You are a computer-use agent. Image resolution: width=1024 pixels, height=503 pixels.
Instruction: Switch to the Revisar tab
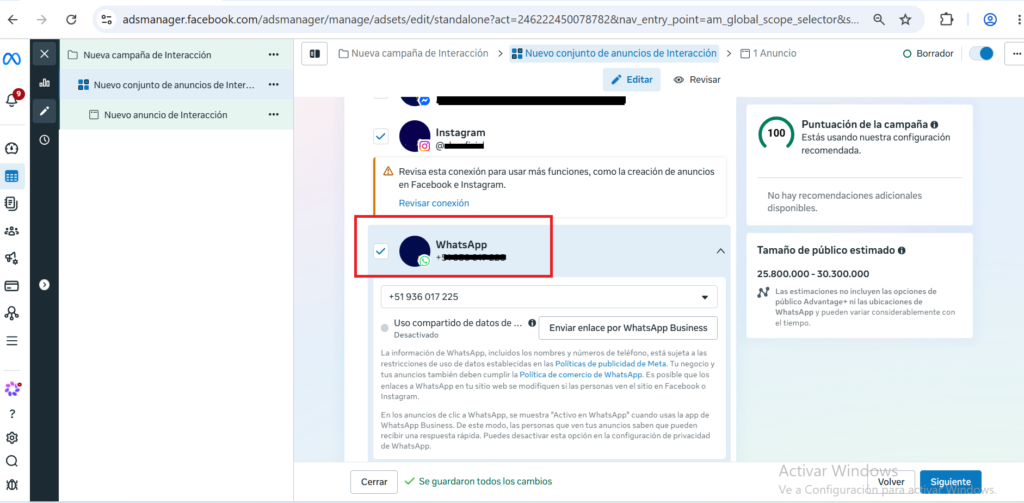[697, 80]
